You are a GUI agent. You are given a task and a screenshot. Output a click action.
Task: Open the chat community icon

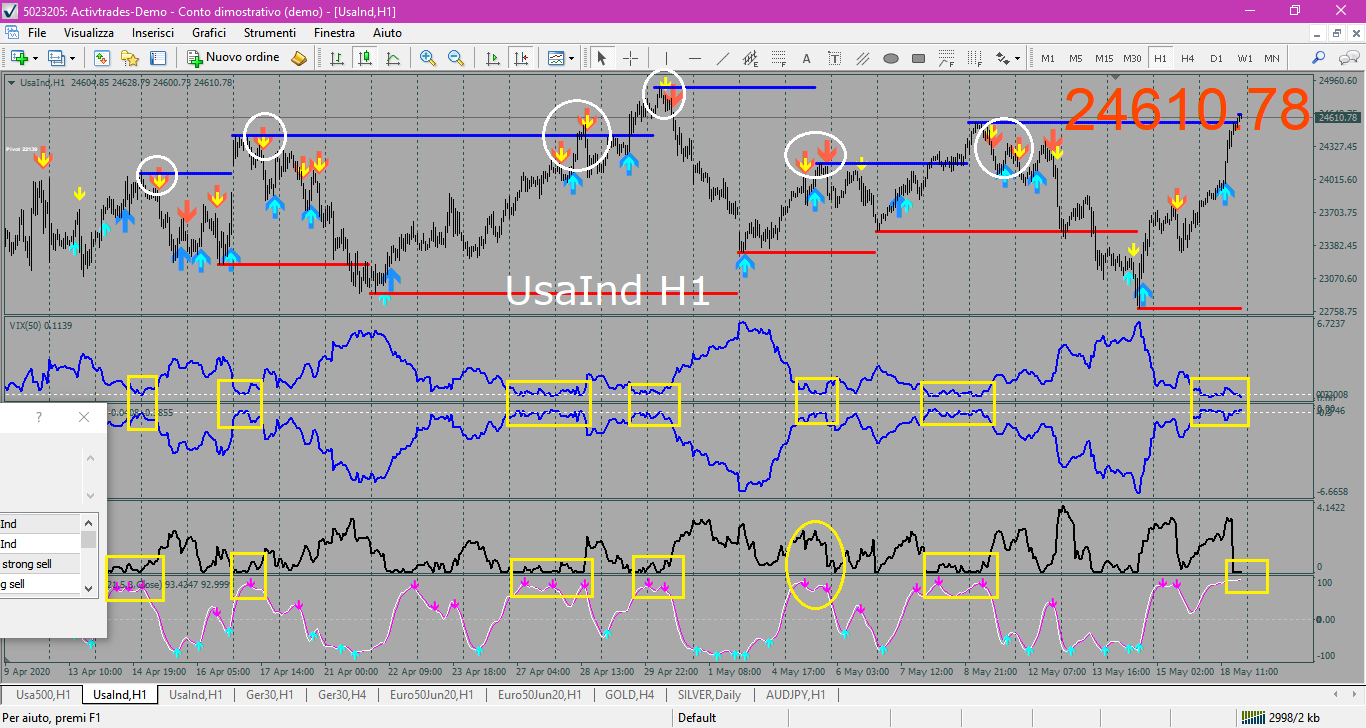1347,58
